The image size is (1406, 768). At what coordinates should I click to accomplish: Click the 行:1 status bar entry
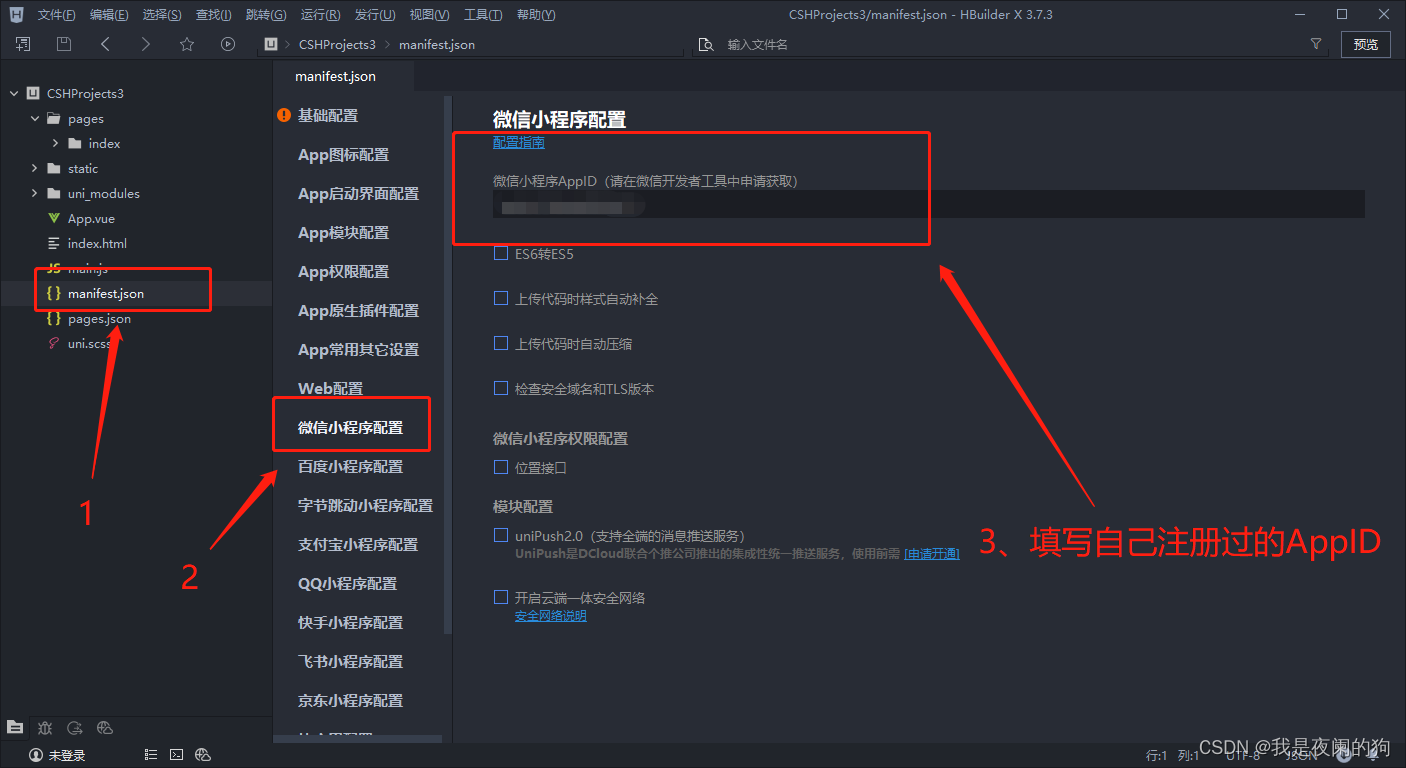[1156, 755]
